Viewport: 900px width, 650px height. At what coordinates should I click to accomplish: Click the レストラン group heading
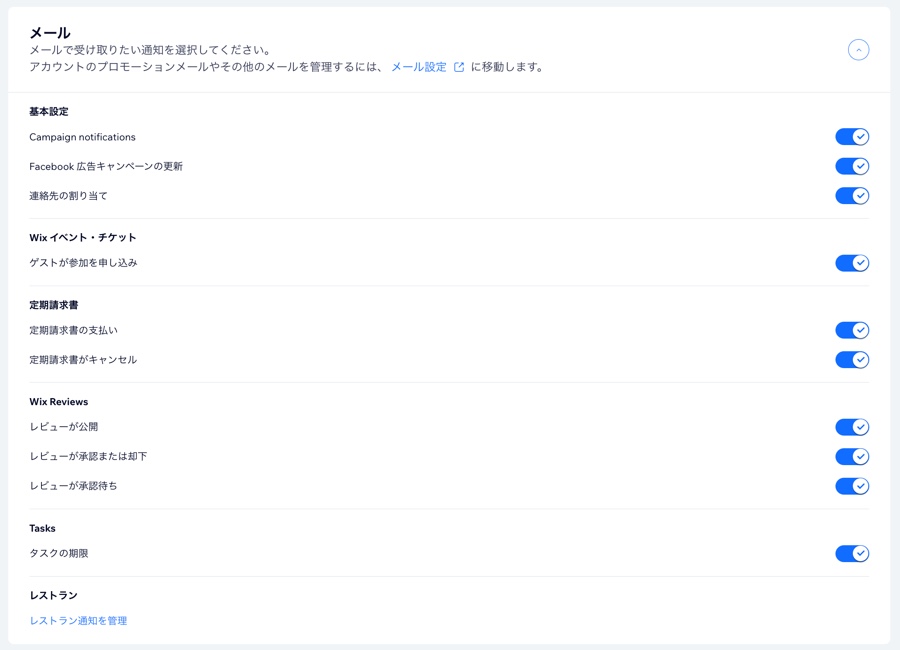53,595
